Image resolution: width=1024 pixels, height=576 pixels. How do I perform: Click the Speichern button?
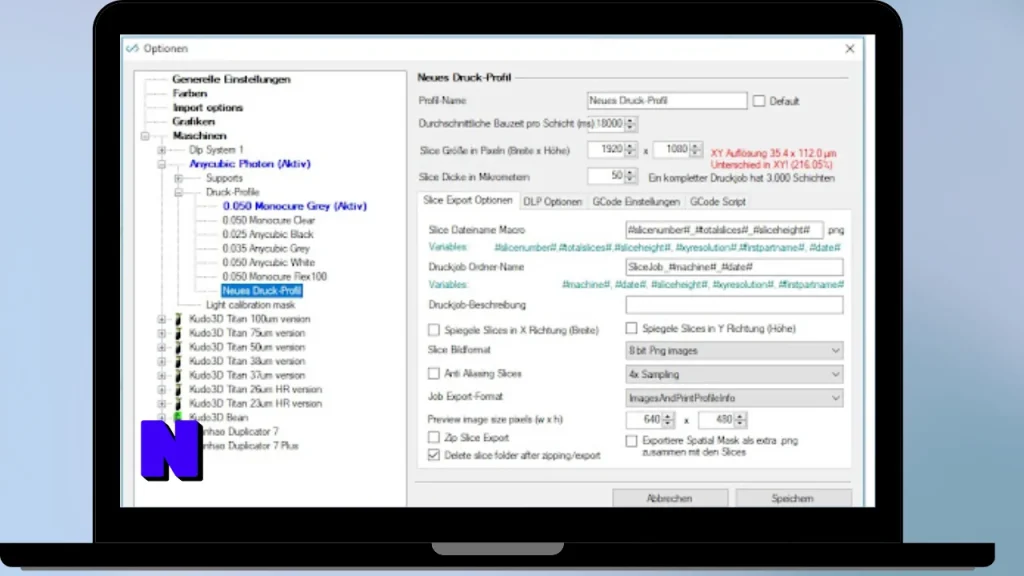coord(793,498)
